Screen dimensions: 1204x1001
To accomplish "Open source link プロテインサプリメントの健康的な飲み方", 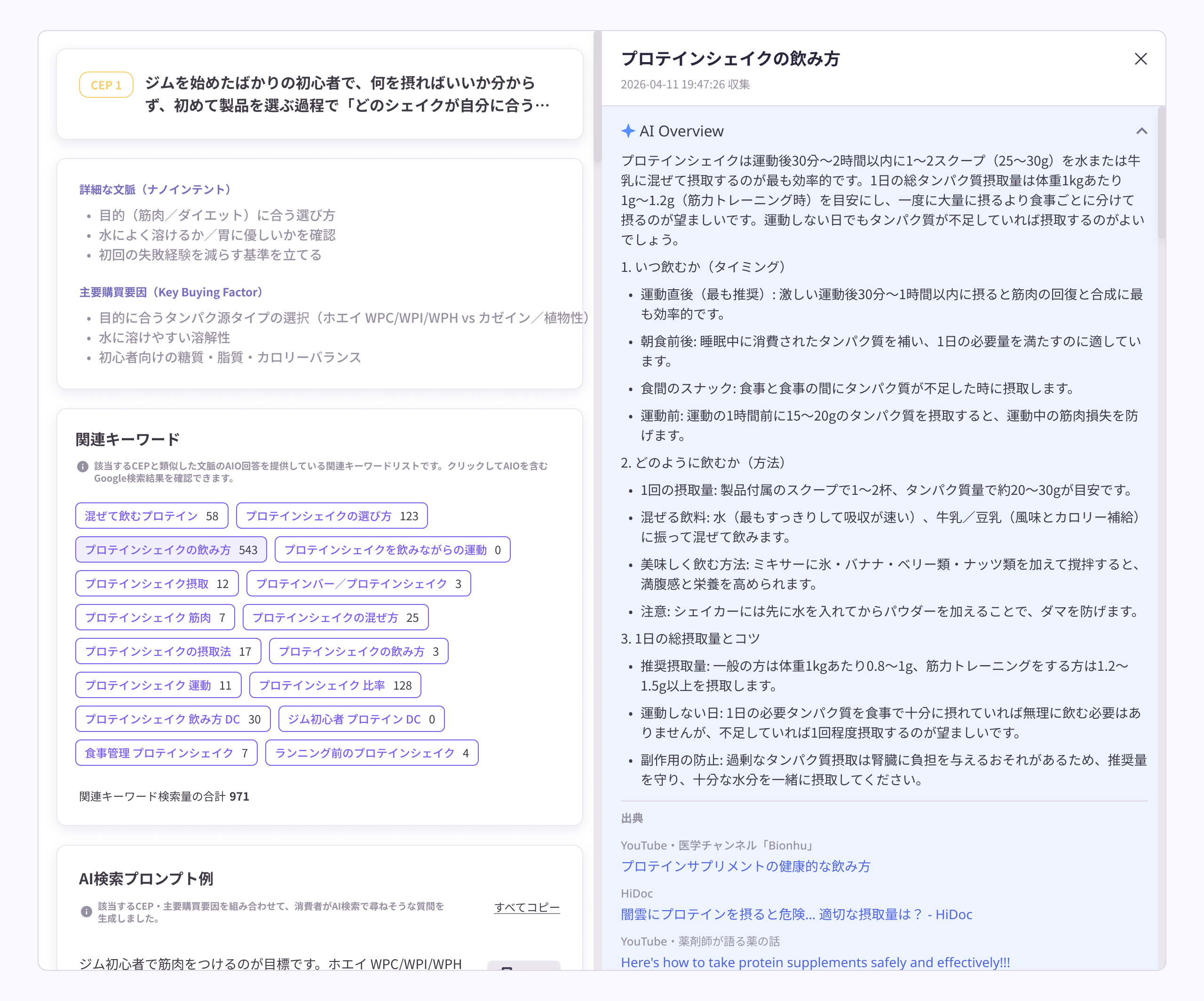I will [x=745, y=866].
